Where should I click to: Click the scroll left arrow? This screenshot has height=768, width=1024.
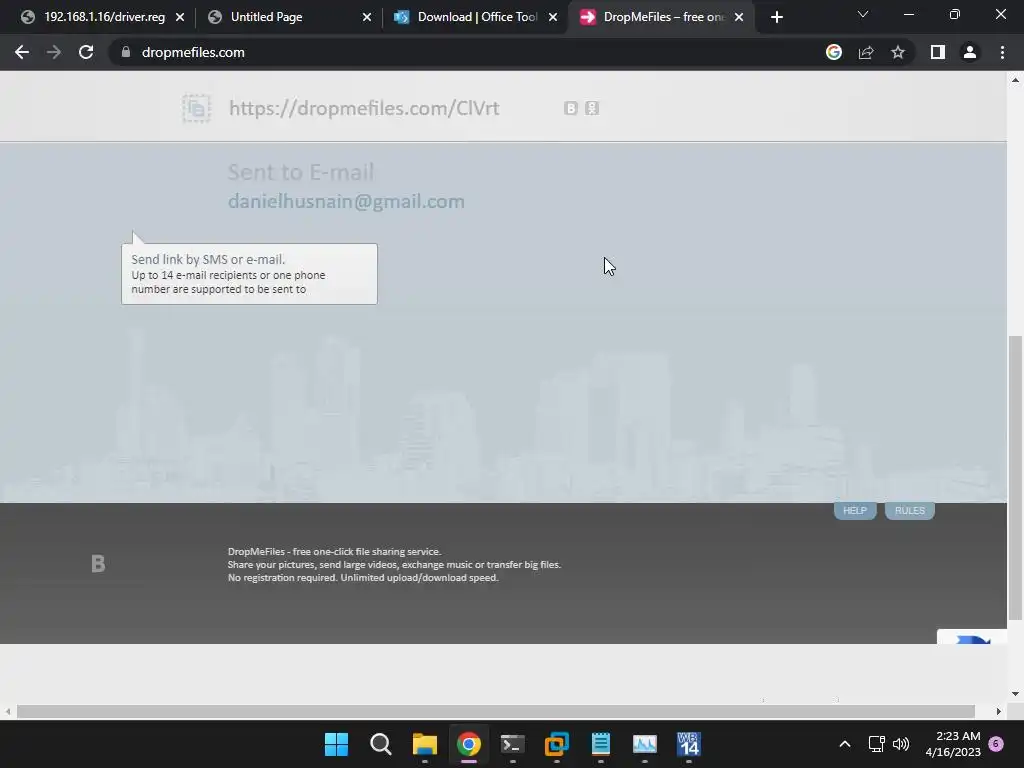click(8, 711)
